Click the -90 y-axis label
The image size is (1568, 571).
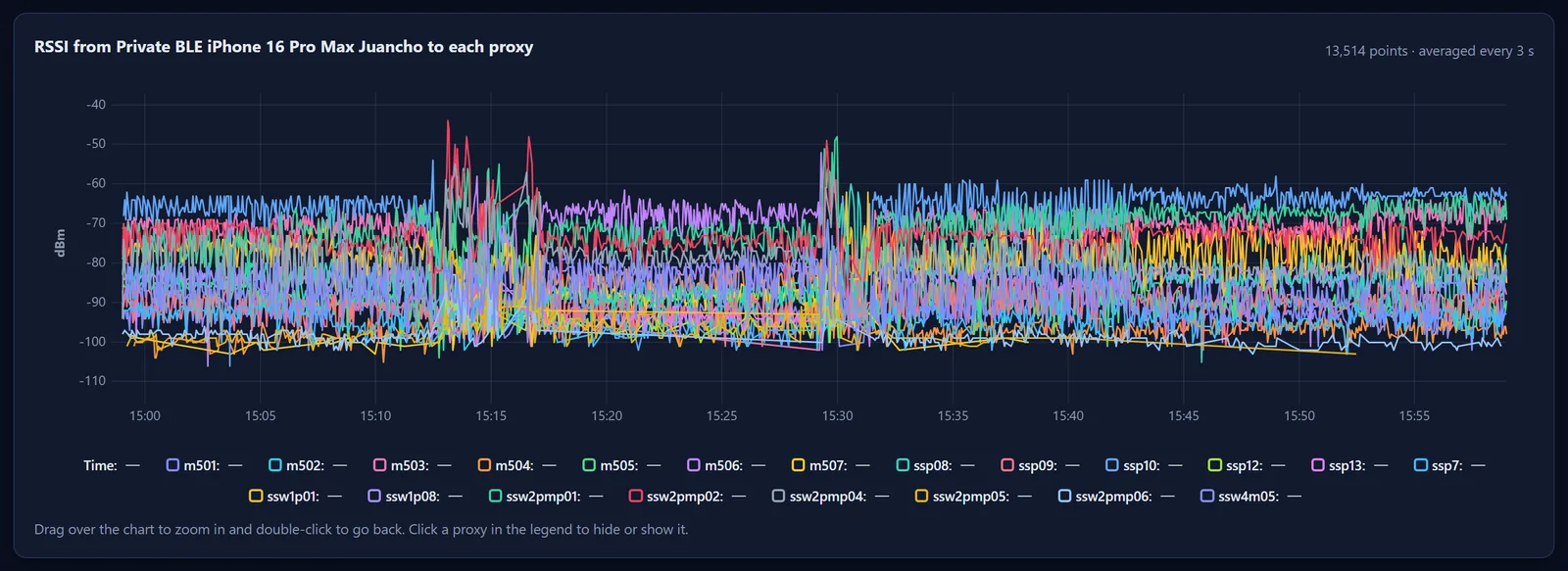95,303
